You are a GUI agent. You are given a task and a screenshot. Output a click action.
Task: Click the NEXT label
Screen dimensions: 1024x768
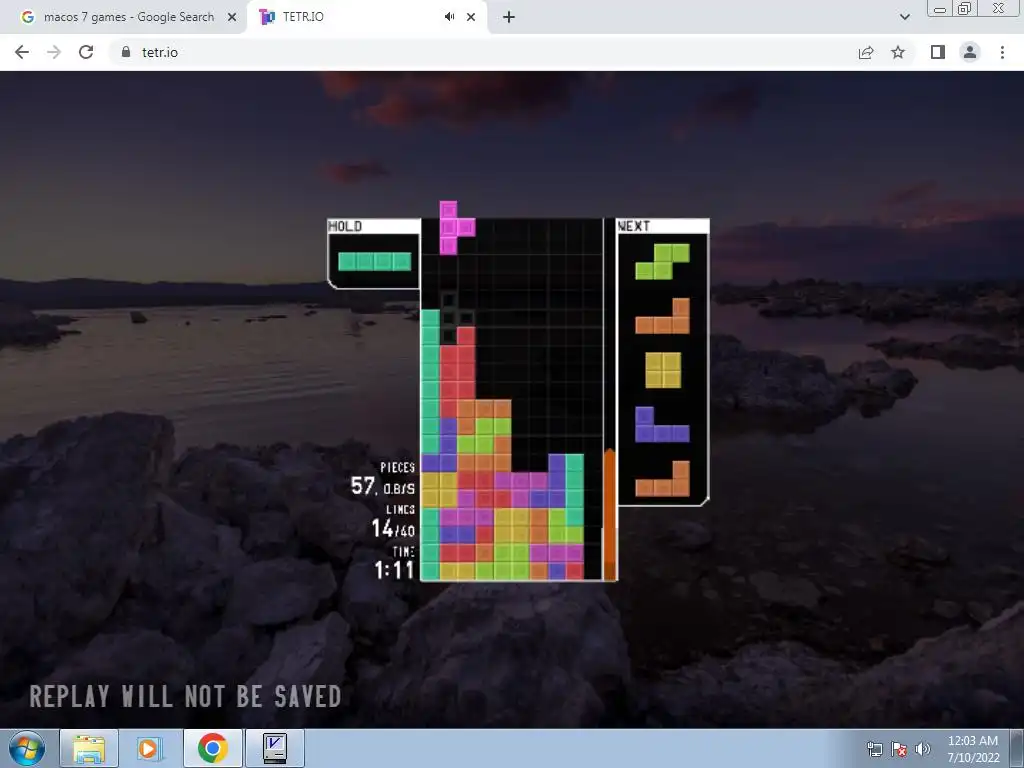tap(633, 226)
